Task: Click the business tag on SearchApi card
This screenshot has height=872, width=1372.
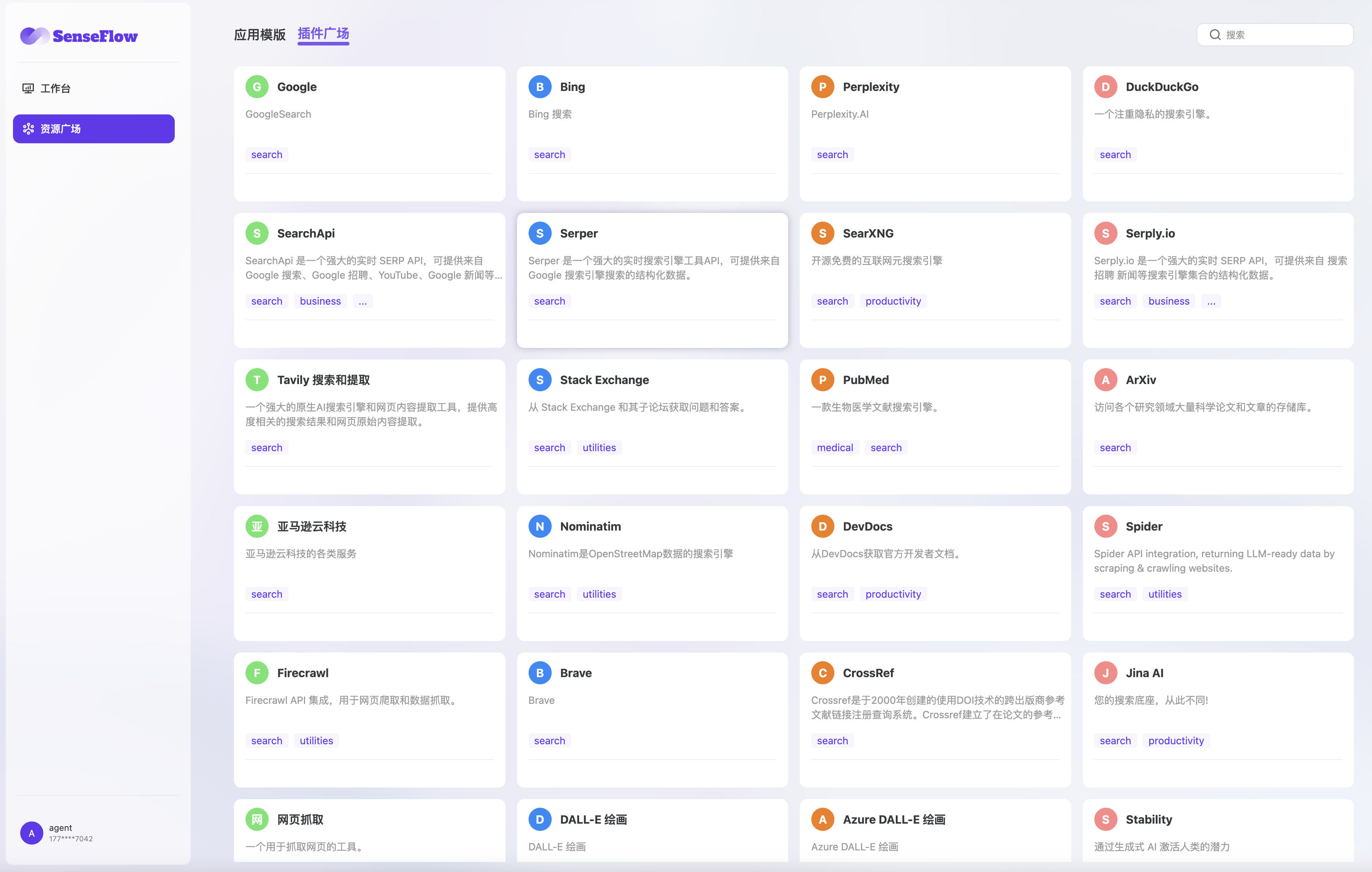Action: tap(320, 301)
